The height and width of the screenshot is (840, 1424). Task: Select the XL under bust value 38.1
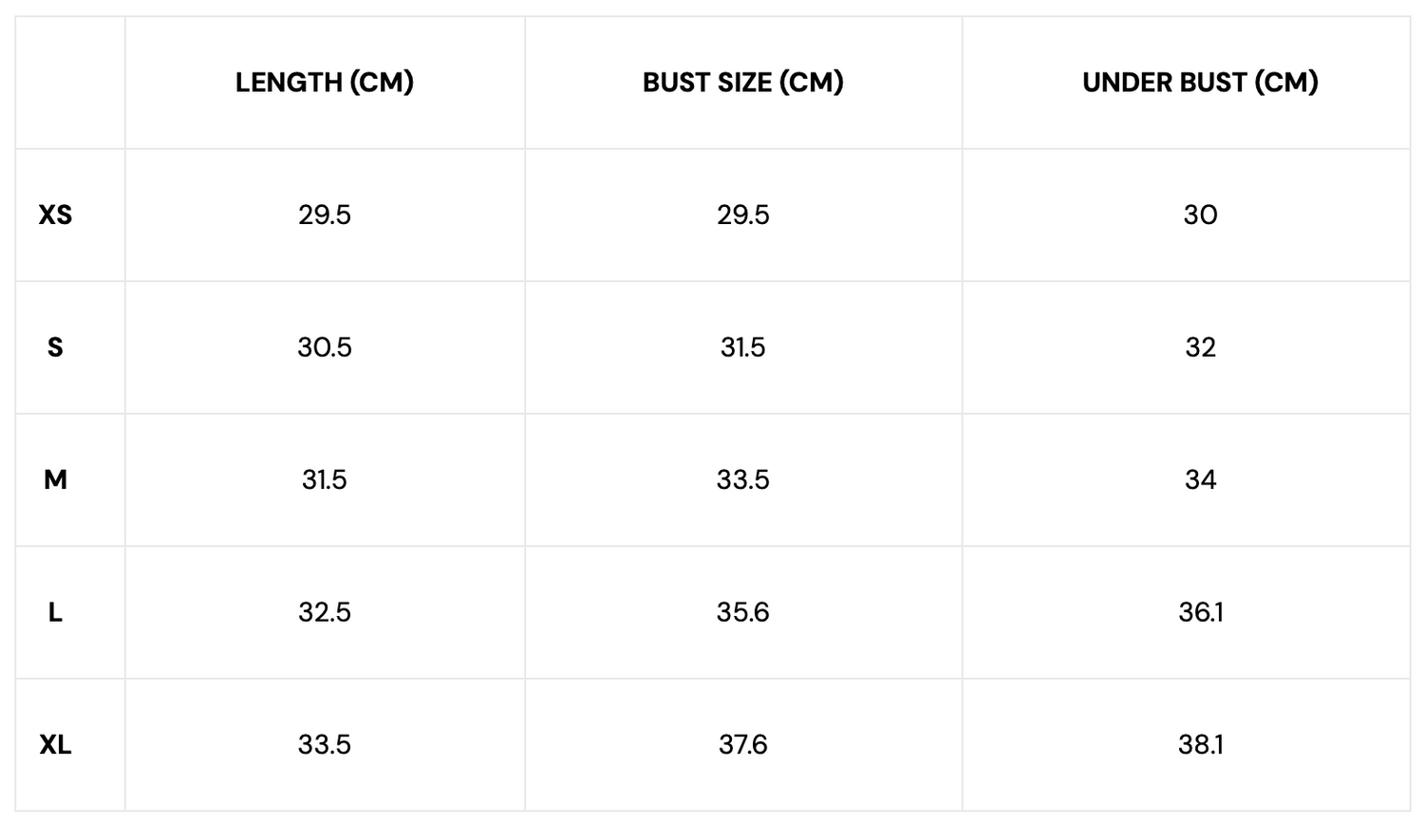pyautogui.click(x=1200, y=745)
